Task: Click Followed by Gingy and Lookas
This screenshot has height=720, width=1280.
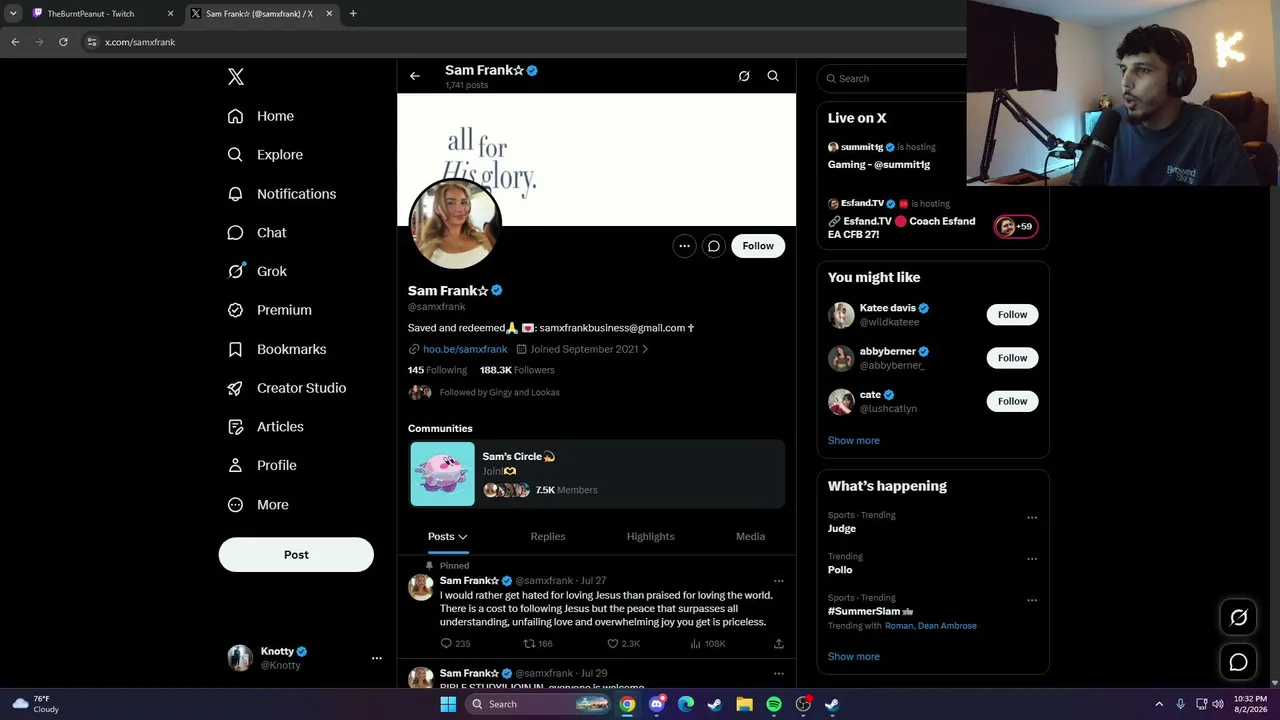Action: [500, 393]
